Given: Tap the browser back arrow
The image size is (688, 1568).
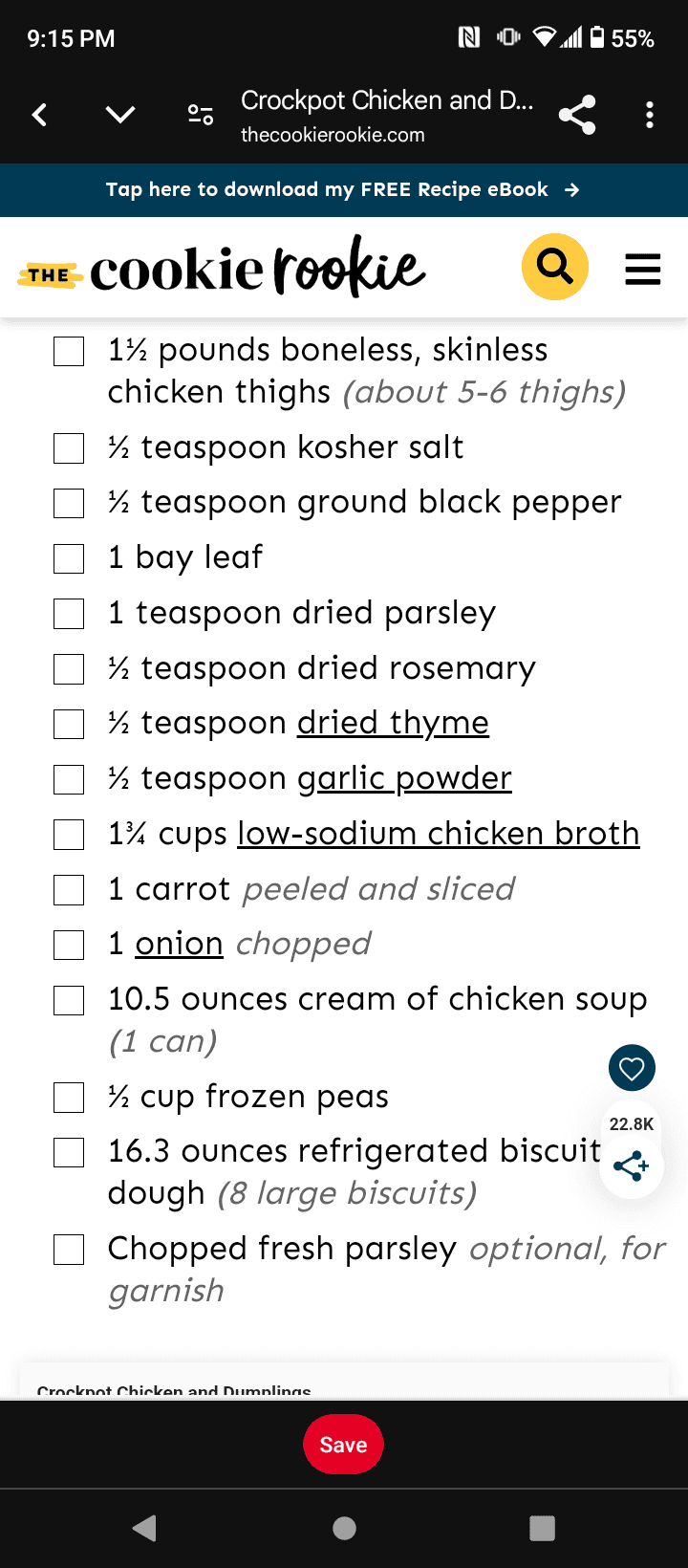Looking at the screenshot, I should coord(39,116).
